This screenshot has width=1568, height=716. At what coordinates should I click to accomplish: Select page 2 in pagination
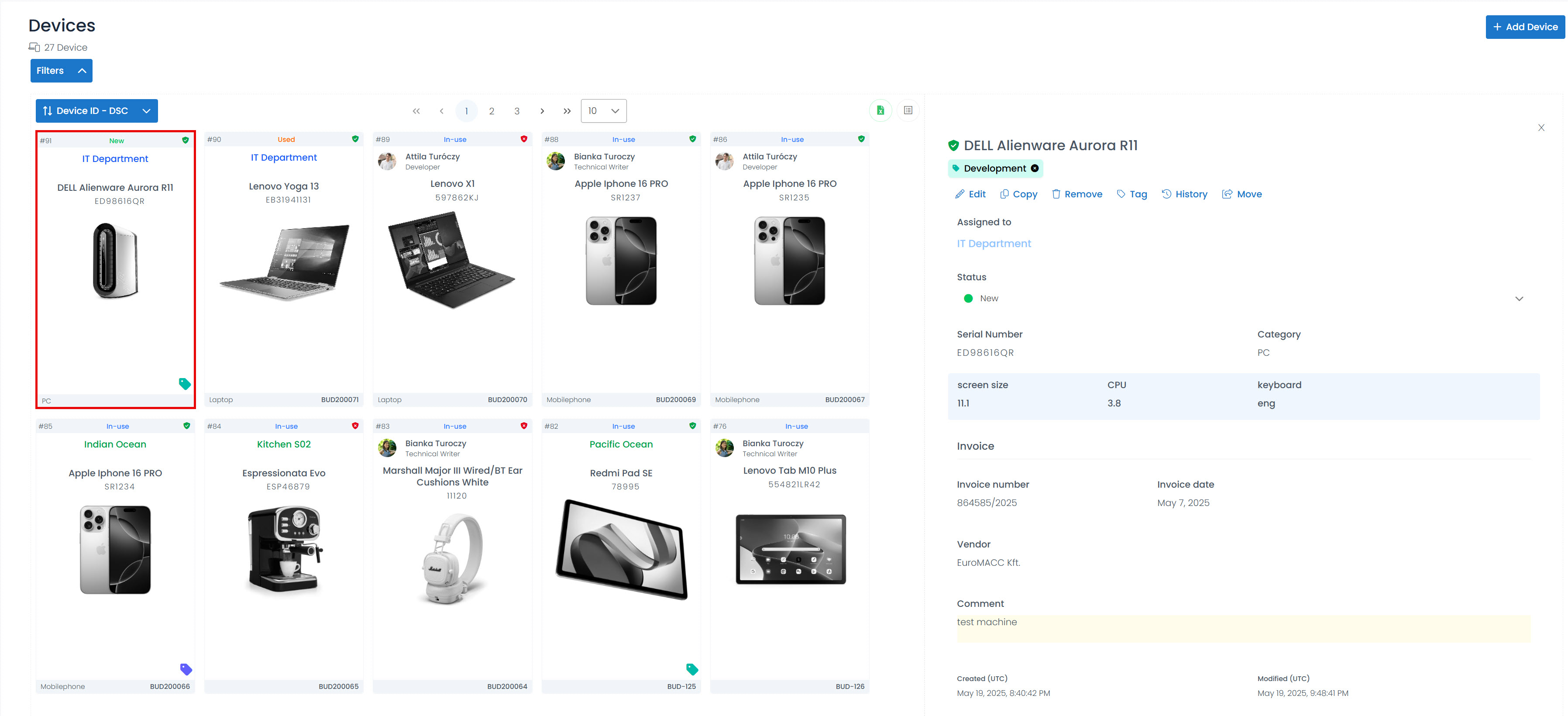click(x=491, y=111)
